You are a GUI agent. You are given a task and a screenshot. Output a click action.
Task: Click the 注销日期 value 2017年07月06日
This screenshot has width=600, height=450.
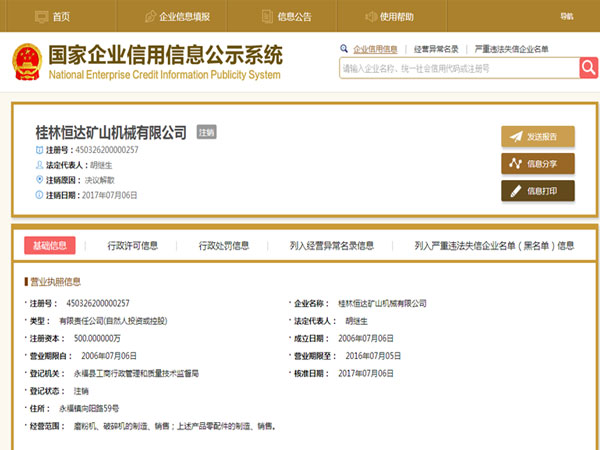(109, 195)
